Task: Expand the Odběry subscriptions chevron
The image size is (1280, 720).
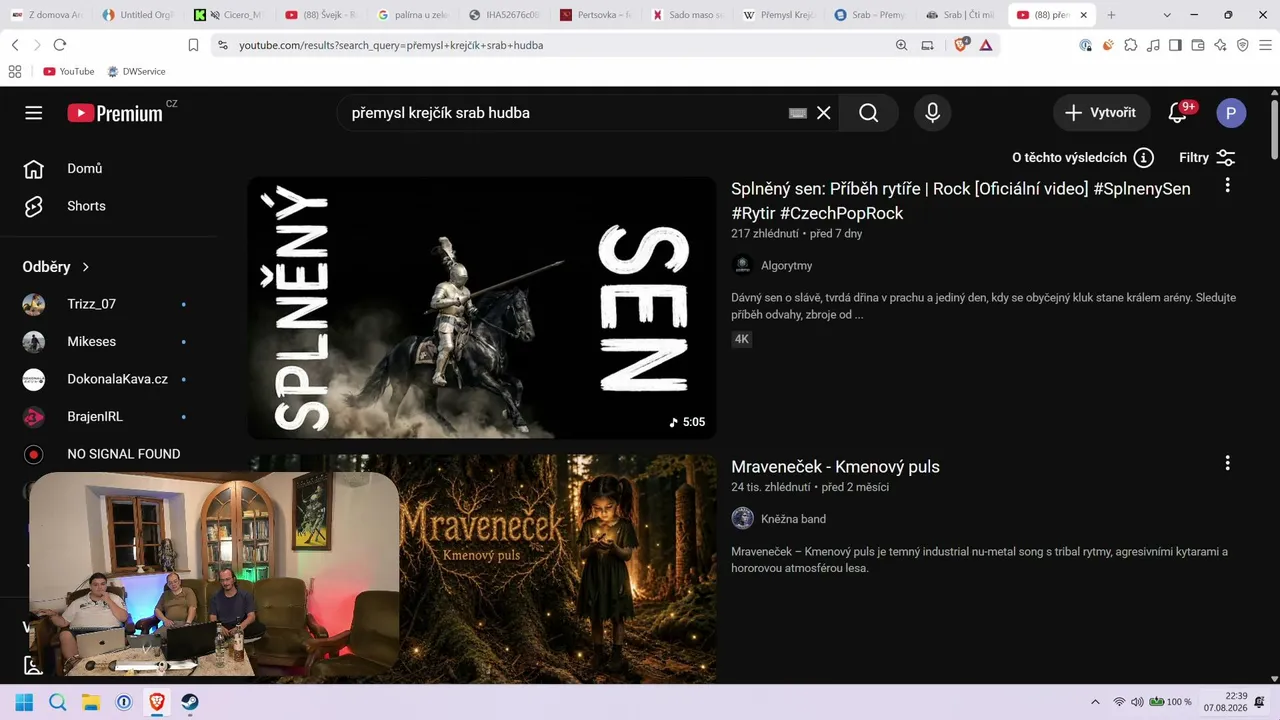Action: coord(86,267)
